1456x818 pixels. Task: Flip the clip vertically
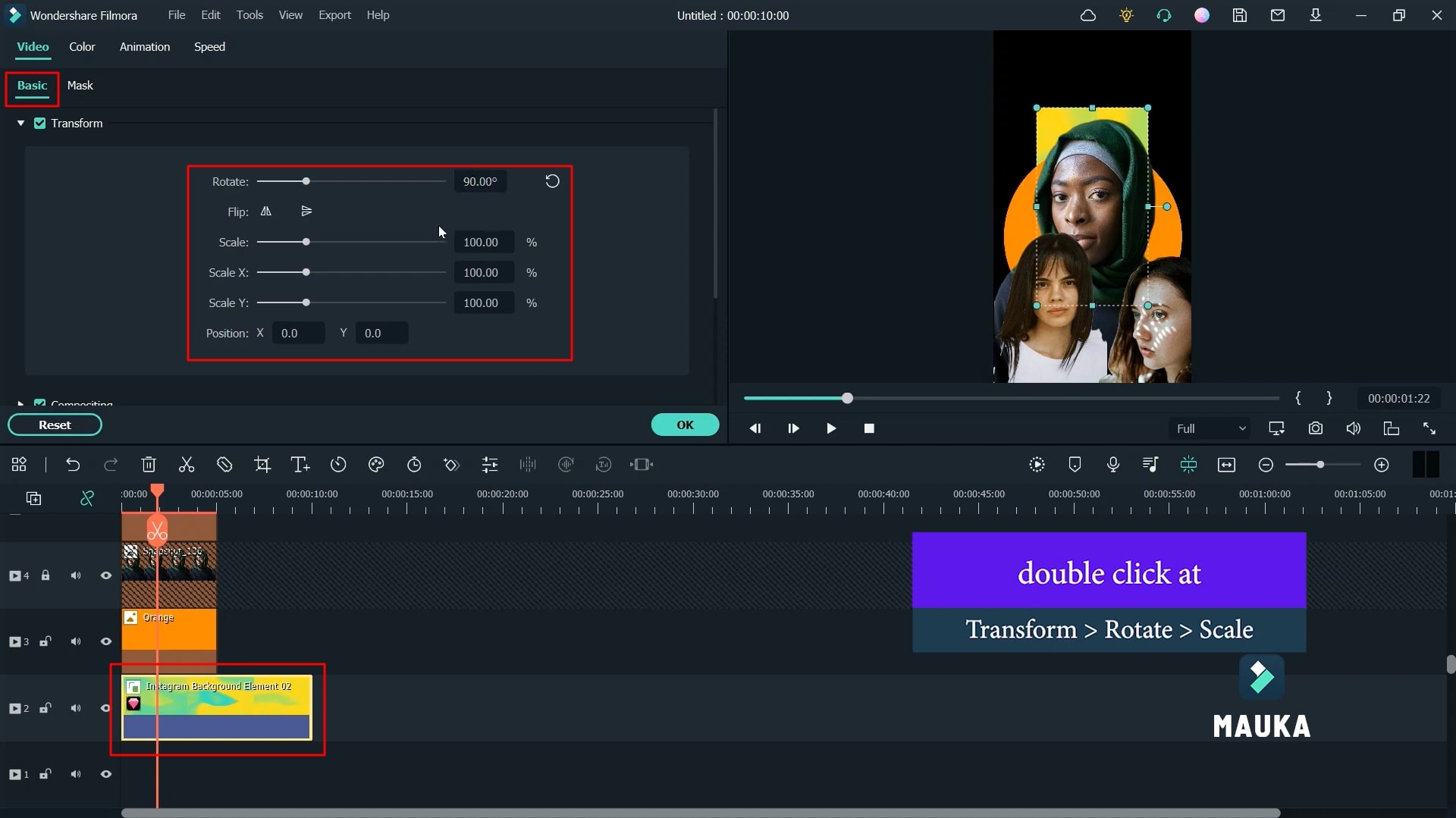[x=306, y=212]
